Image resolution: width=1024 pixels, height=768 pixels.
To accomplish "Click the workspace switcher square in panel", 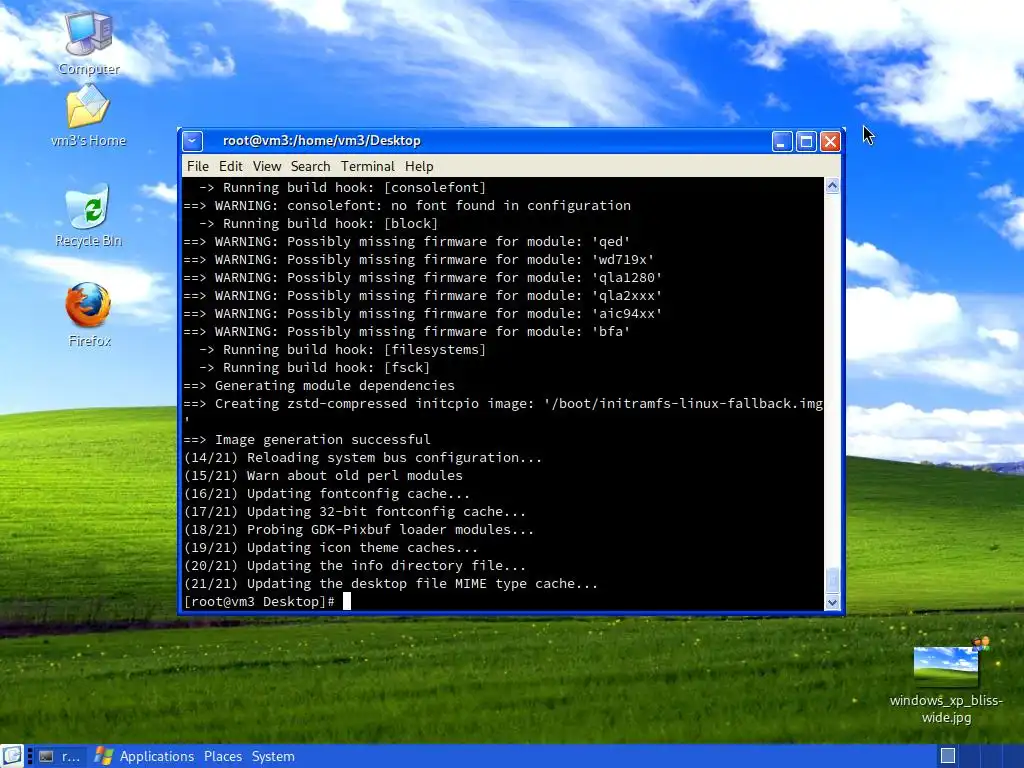I will tap(948, 756).
